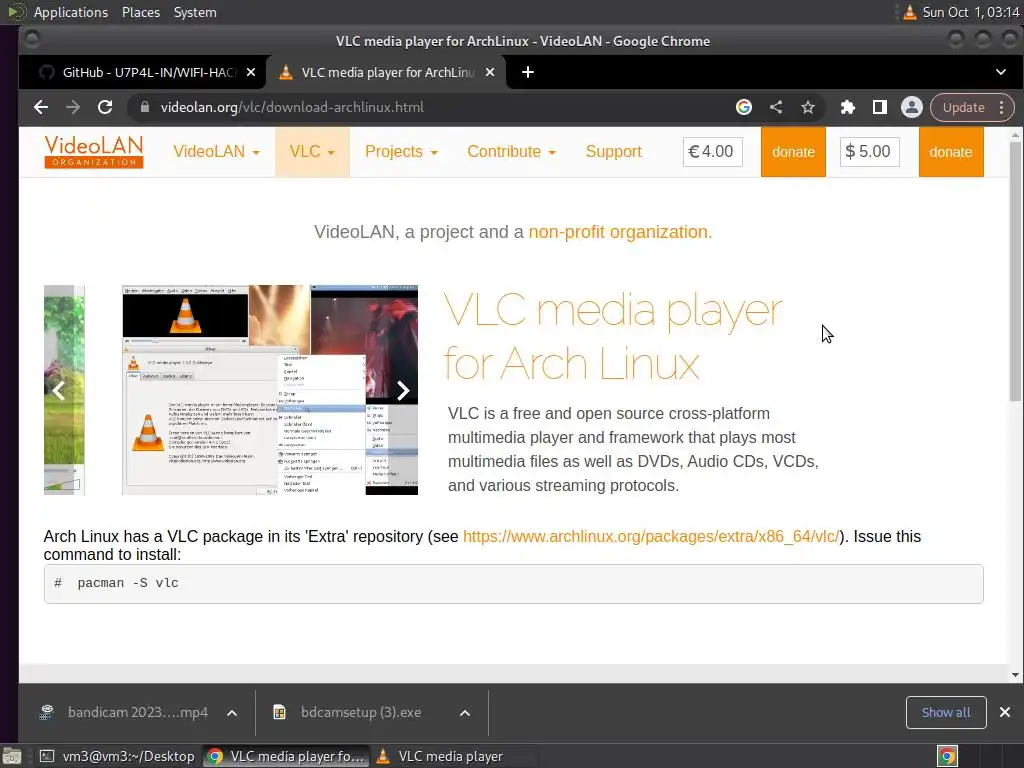Click the Chrome icon in bottom-right panel
Viewport: 1024px width, 768px height.
click(947, 756)
